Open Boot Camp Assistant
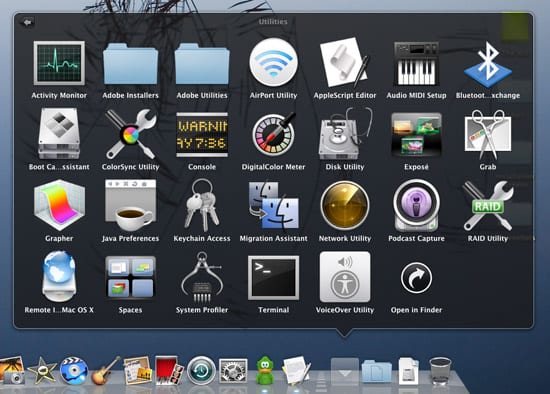 click(x=59, y=134)
